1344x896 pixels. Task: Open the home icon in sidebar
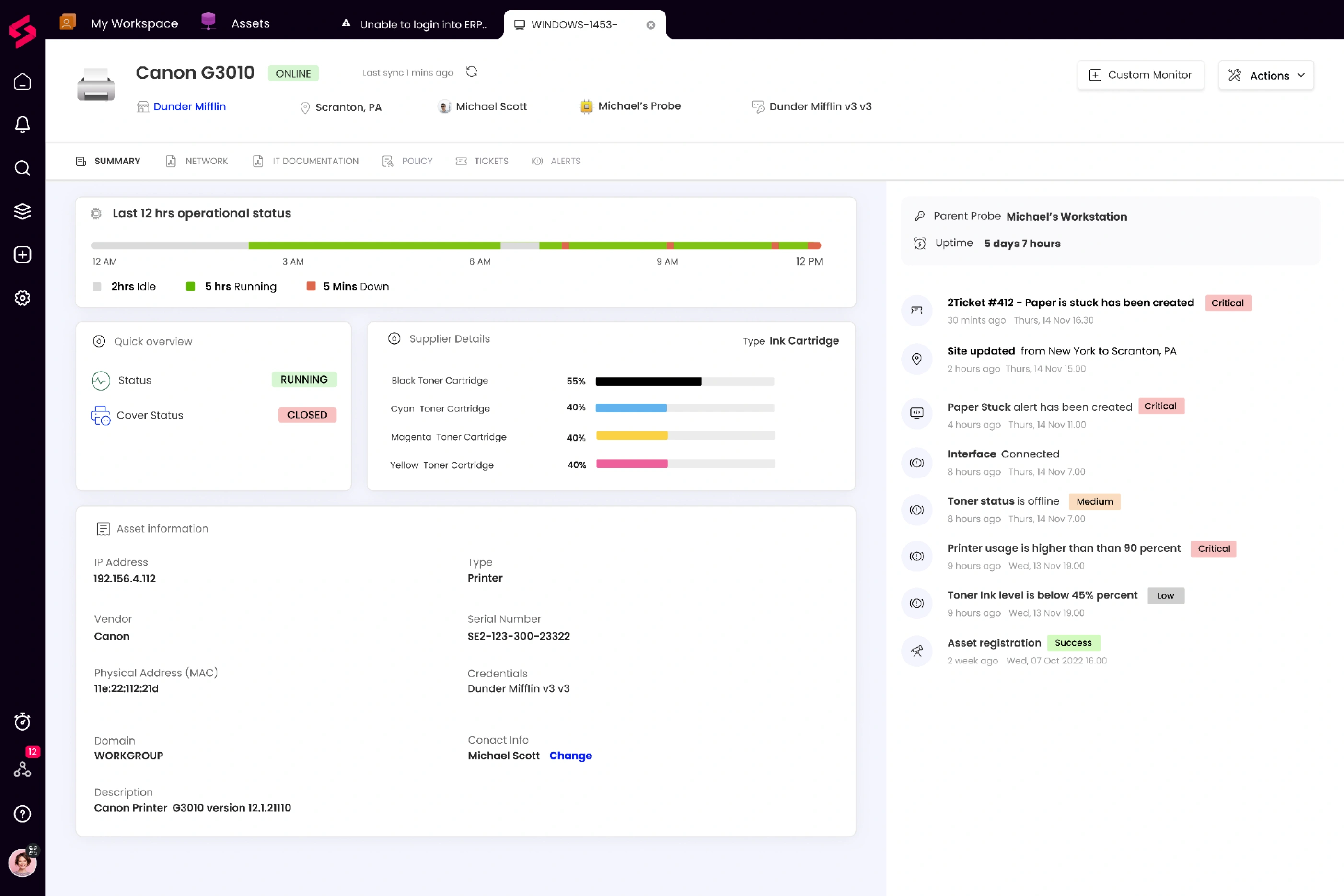[22, 81]
